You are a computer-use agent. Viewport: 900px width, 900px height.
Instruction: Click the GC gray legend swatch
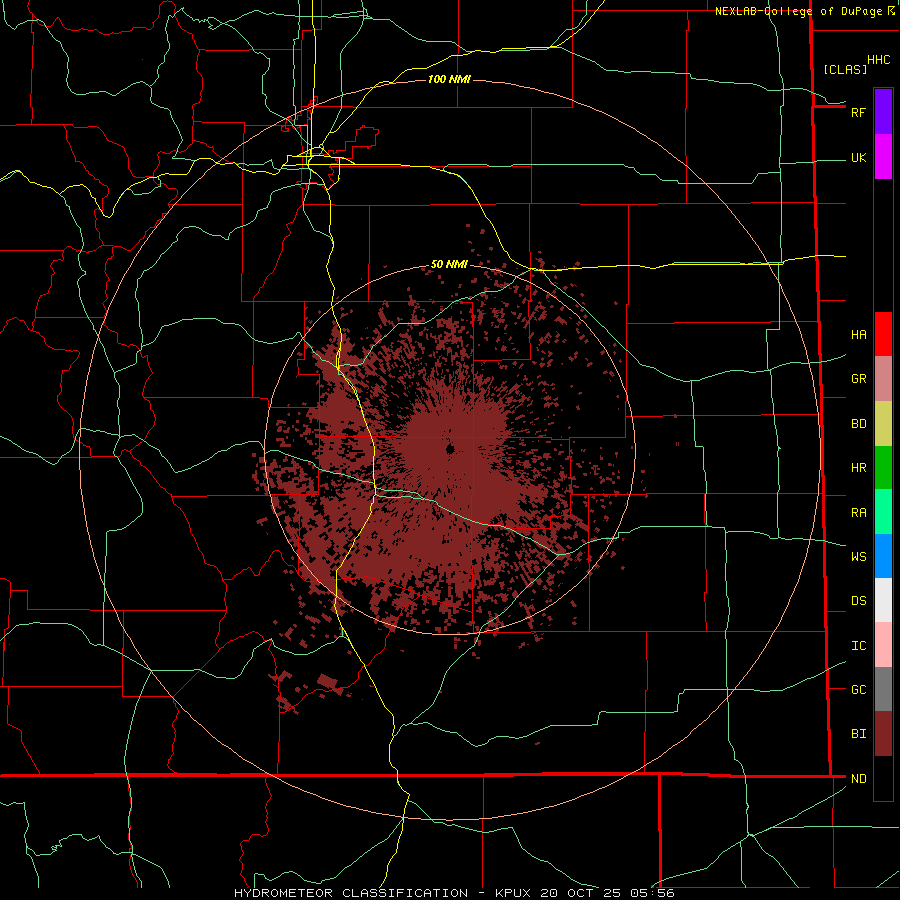pyautogui.click(x=883, y=689)
